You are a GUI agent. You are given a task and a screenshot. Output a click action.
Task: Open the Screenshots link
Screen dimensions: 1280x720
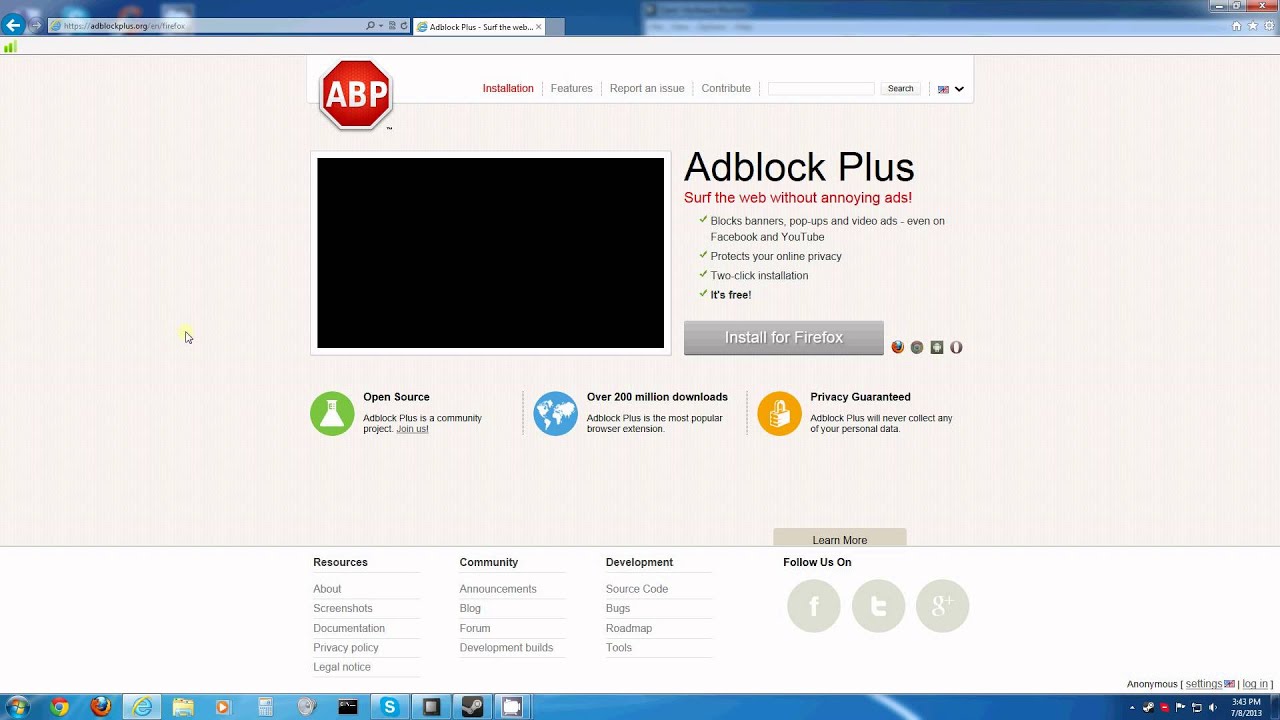(x=343, y=608)
